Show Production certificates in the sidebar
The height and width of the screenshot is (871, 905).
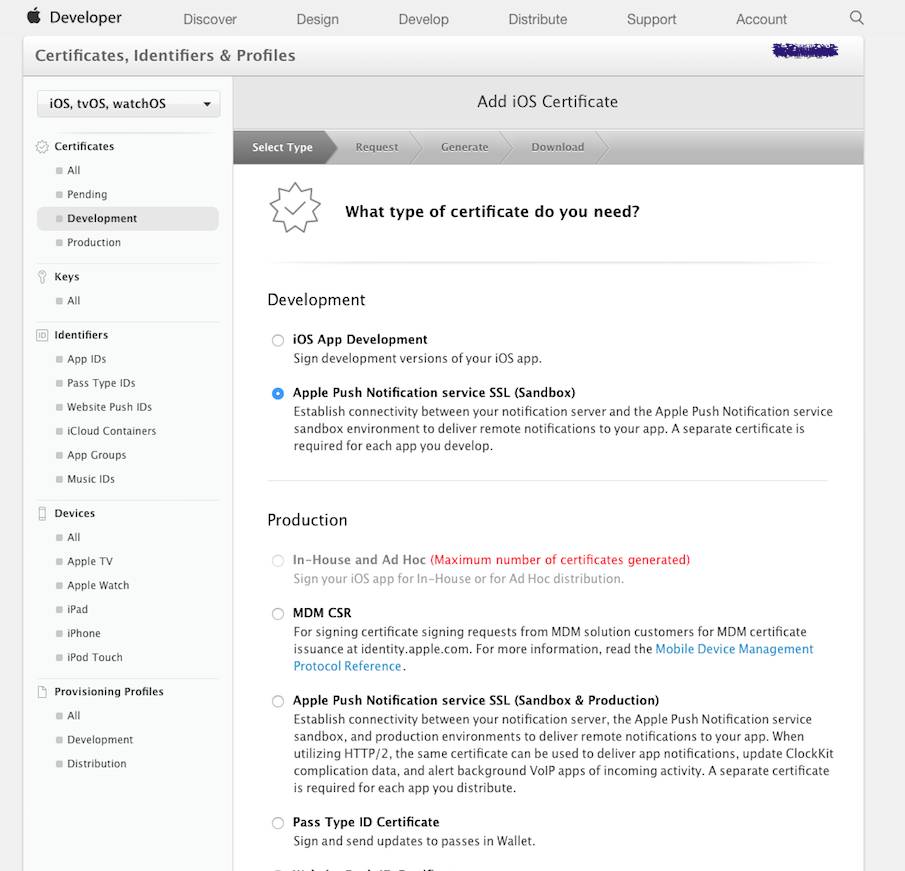click(x=94, y=243)
